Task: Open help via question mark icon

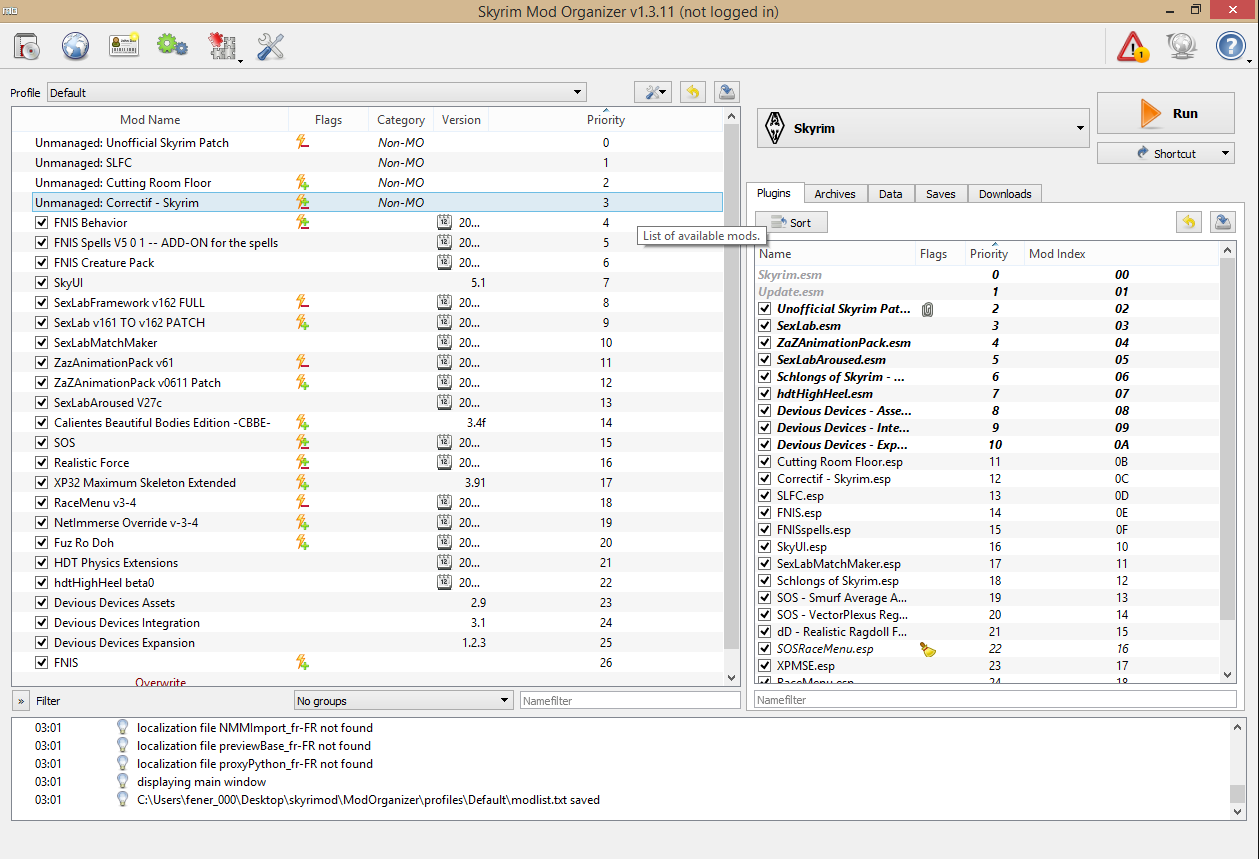Action: pyautogui.click(x=1230, y=46)
